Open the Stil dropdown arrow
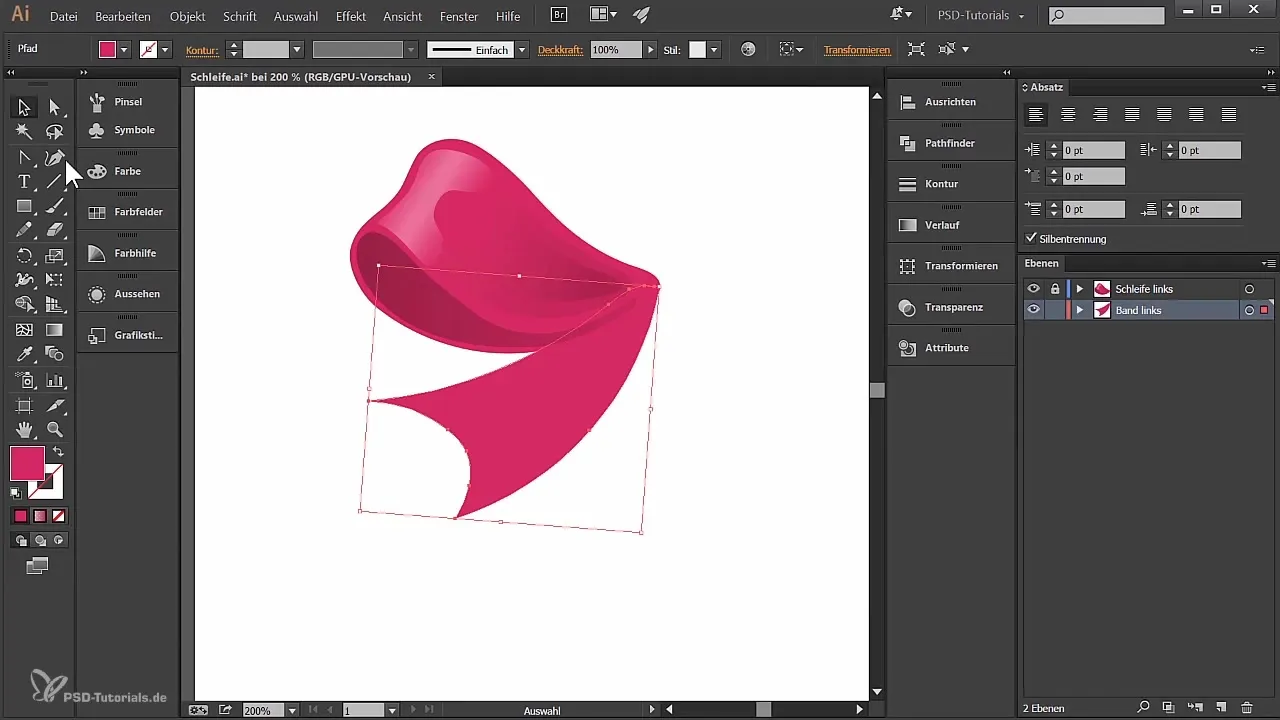Screen dimensions: 1280x720 (714, 50)
